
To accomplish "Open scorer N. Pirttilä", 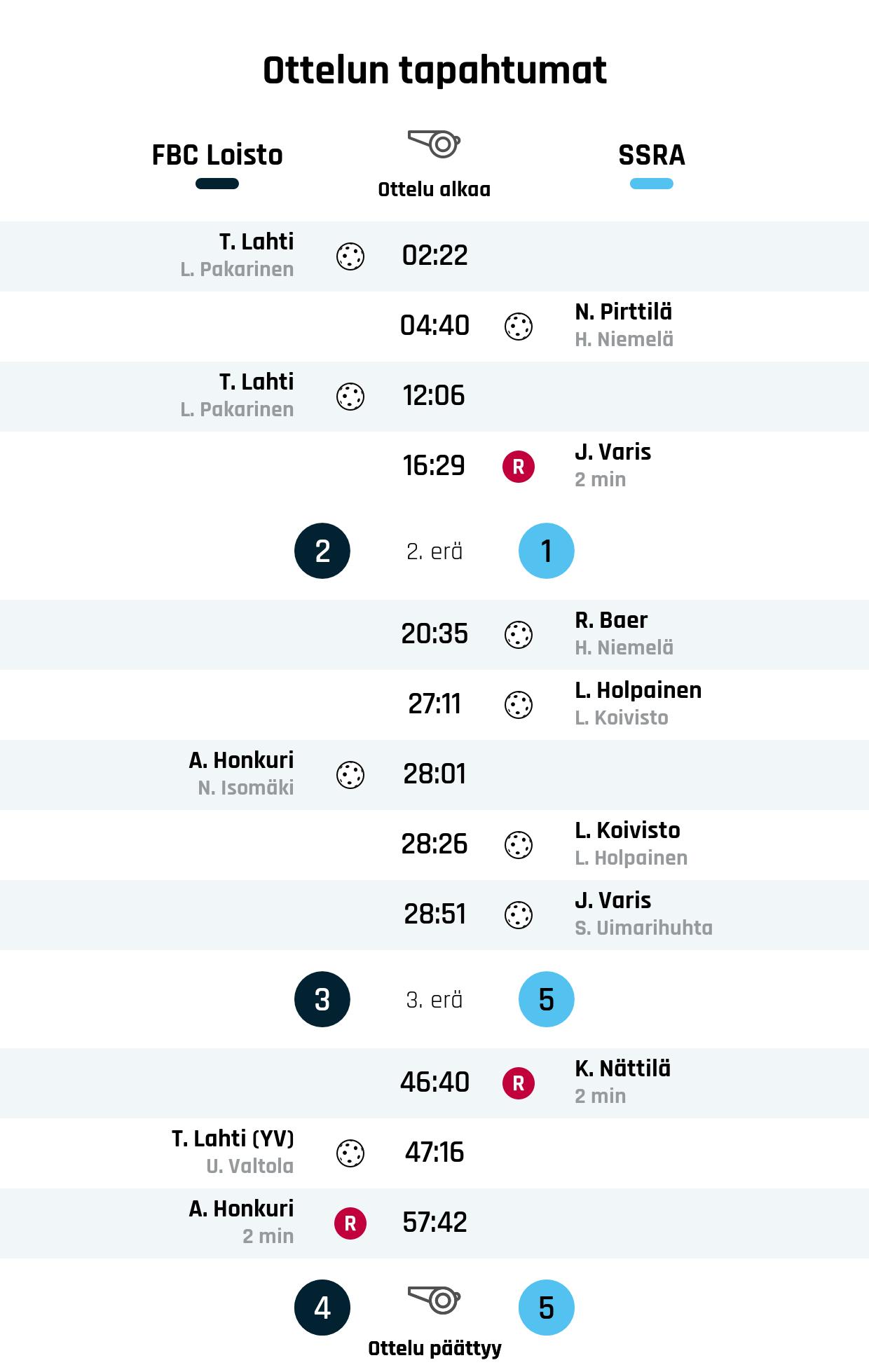I will [623, 312].
